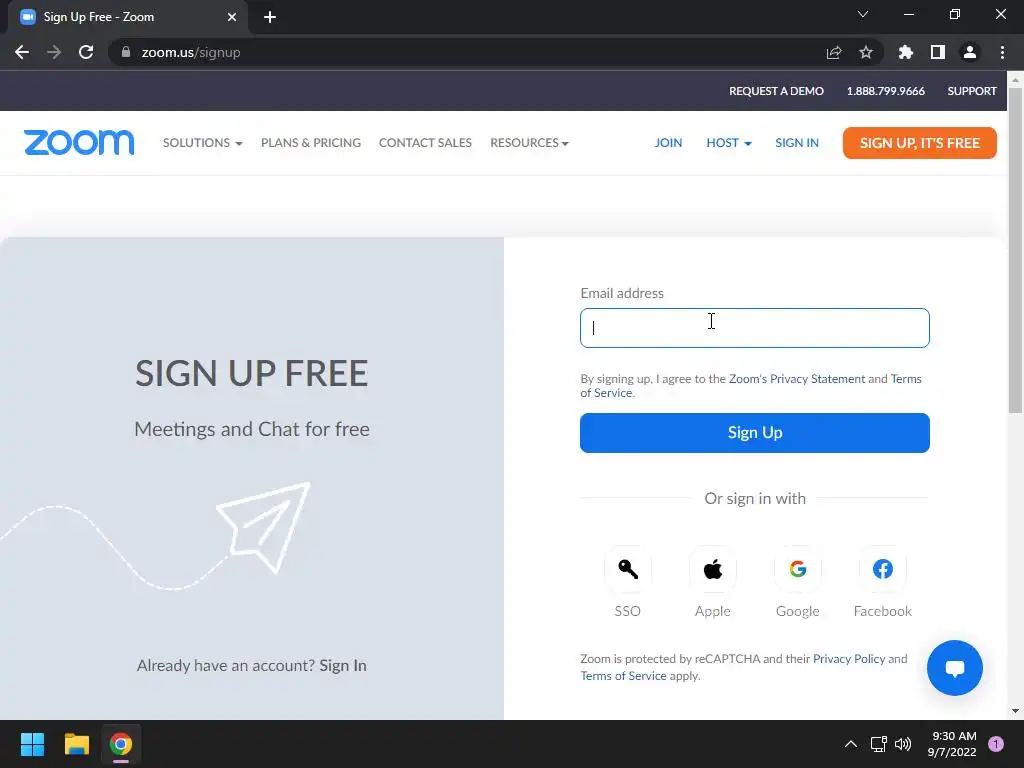Sign in with the Google icon
1024x768 pixels.
click(x=797, y=569)
